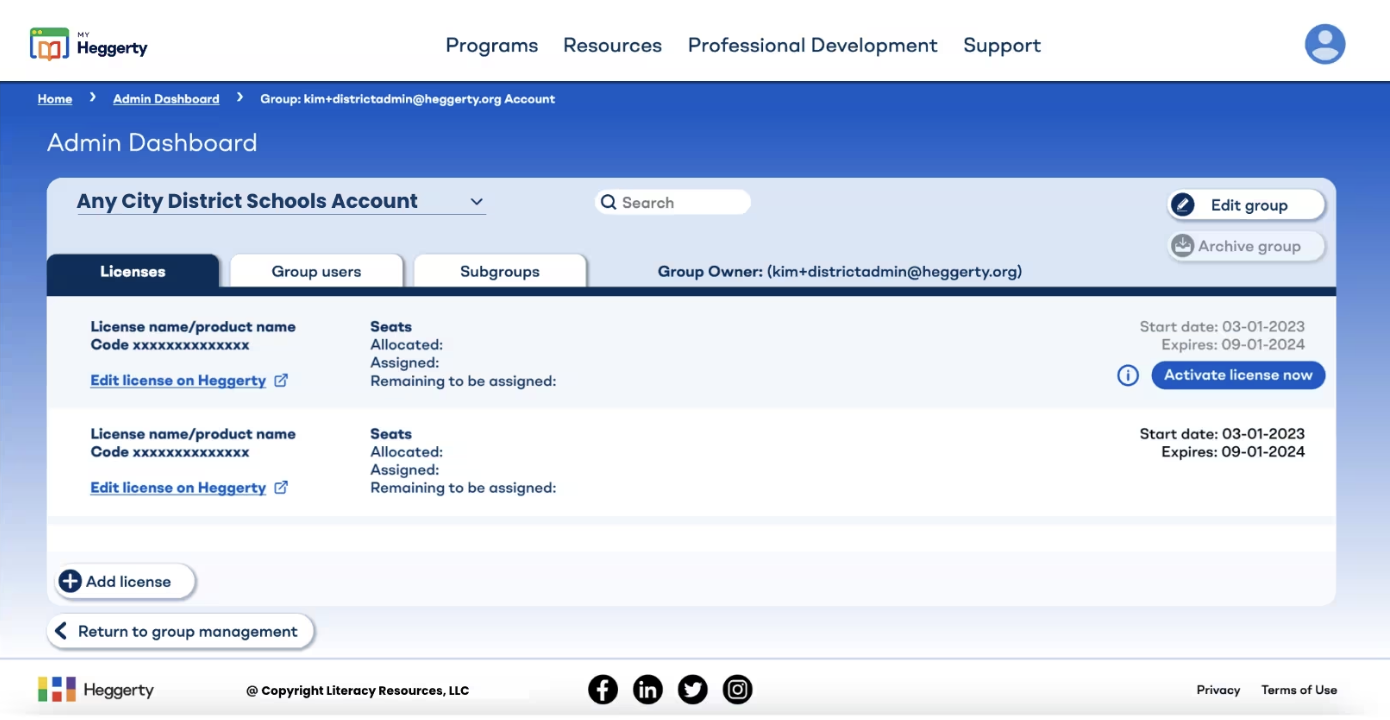Open the user profile avatar icon
The width and height of the screenshot is (1390, 720).
point(1324,44)
